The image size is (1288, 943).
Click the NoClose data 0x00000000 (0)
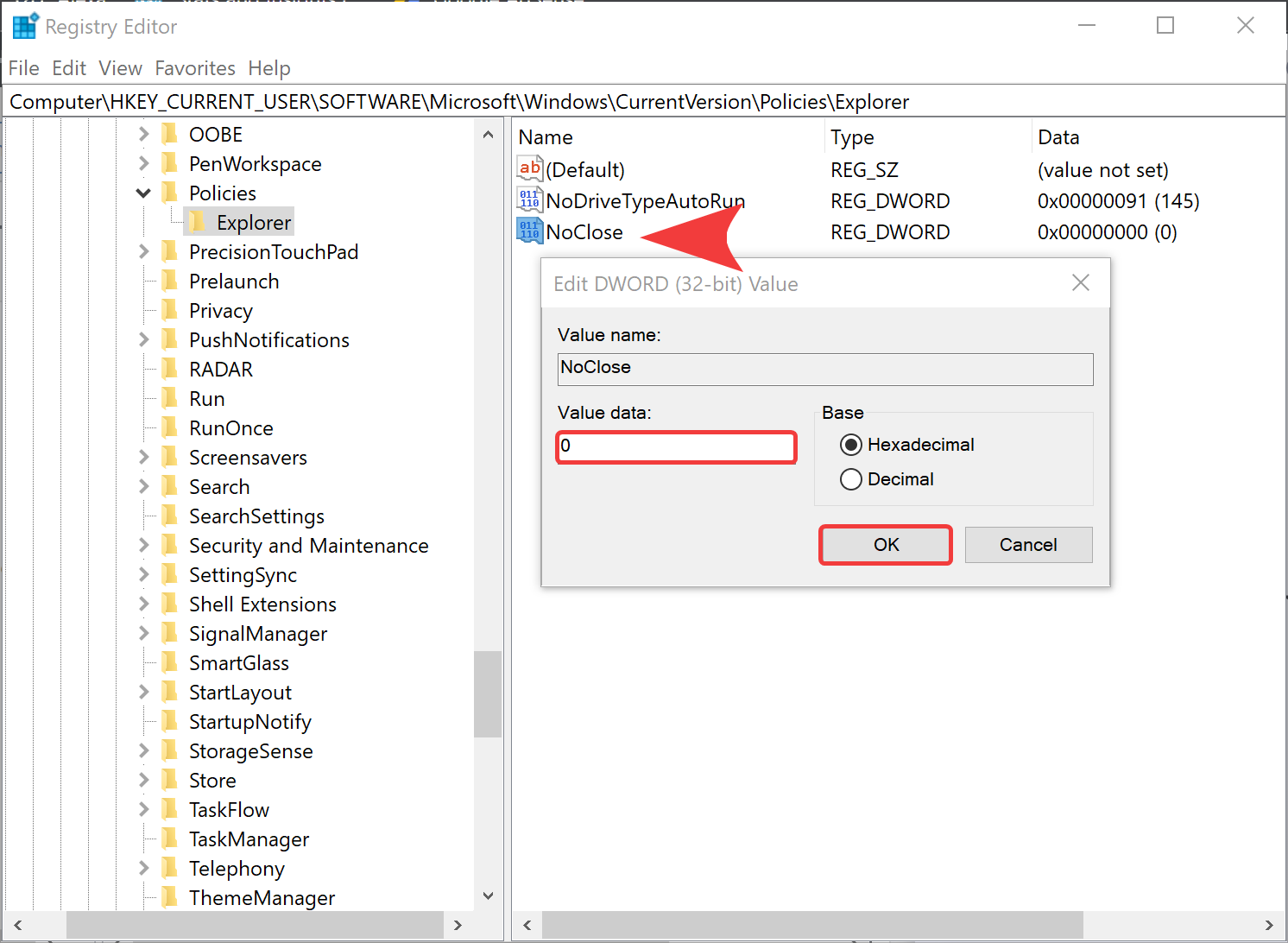[x=1107, y=232]
